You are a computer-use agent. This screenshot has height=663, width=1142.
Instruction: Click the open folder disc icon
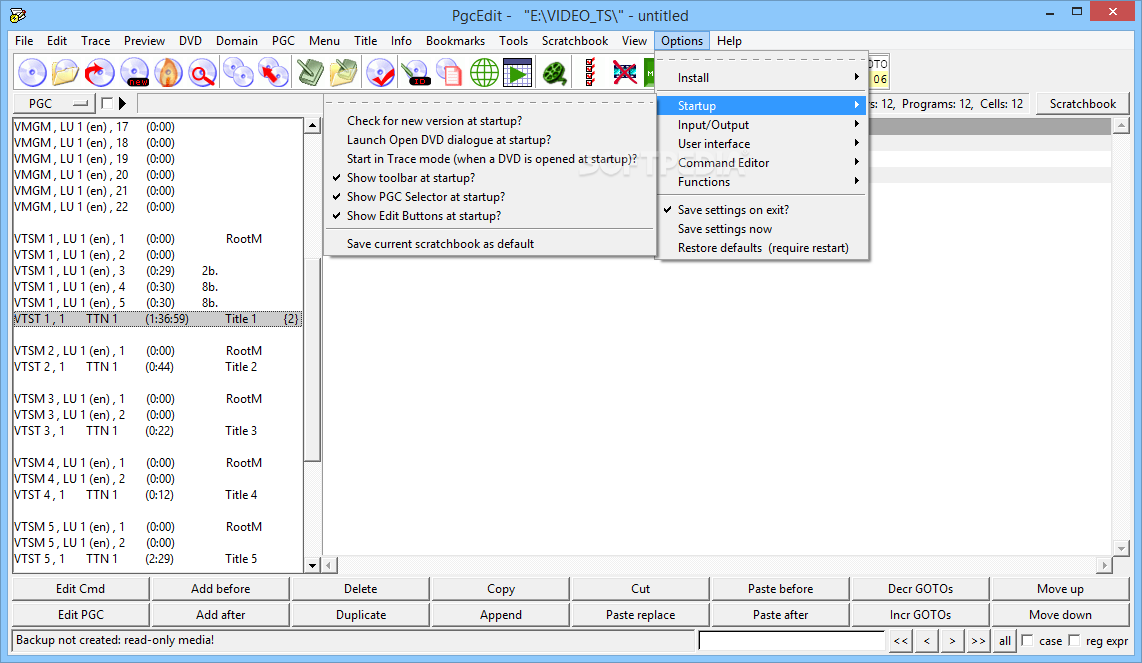[66, 73]
